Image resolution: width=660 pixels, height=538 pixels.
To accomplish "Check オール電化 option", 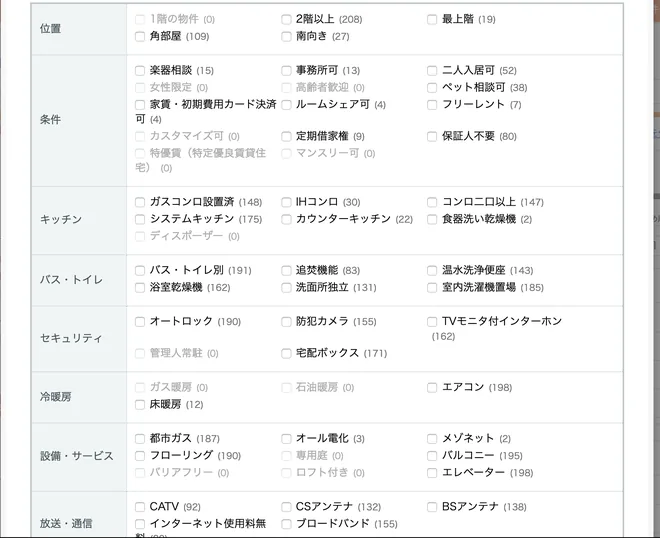I will point(286,439).
